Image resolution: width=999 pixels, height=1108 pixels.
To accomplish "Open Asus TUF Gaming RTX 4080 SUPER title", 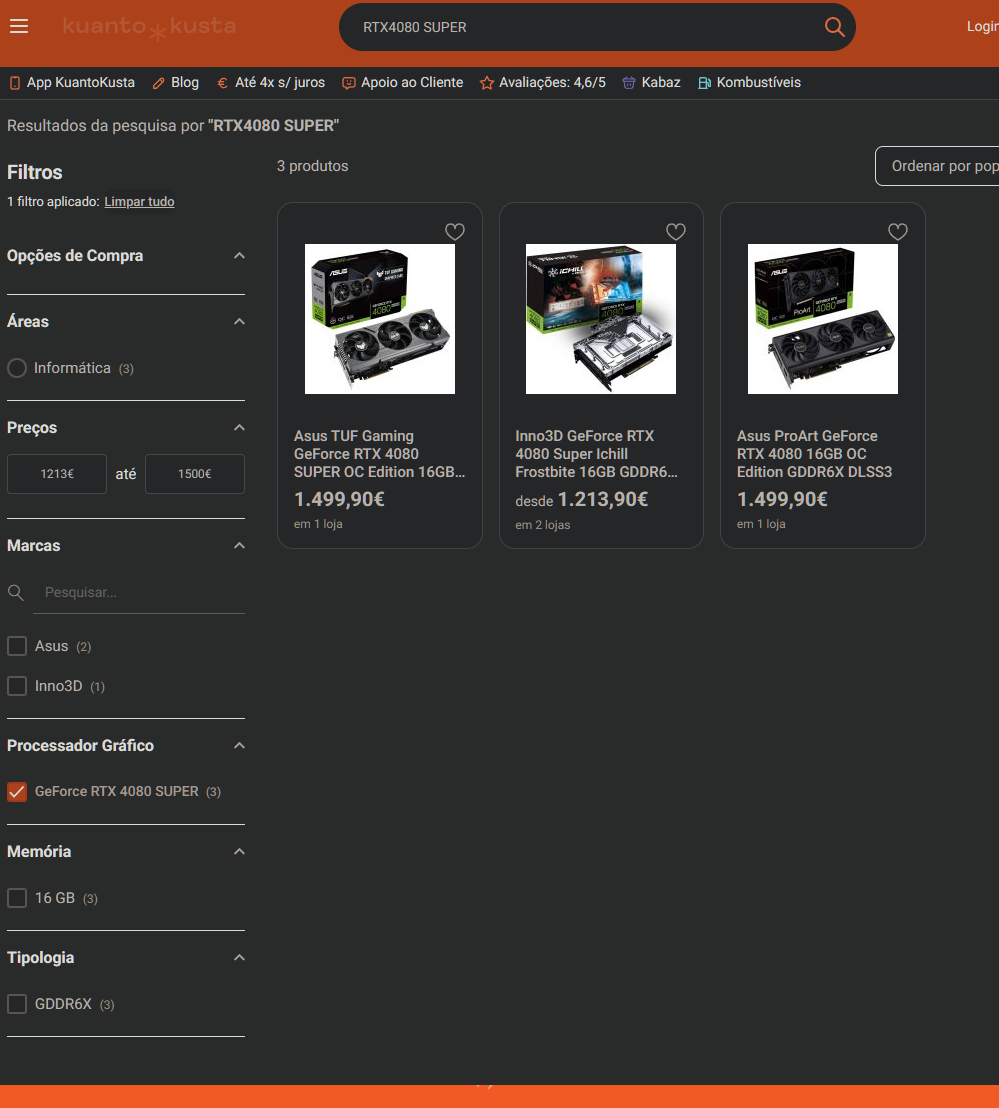I will 379,454.
